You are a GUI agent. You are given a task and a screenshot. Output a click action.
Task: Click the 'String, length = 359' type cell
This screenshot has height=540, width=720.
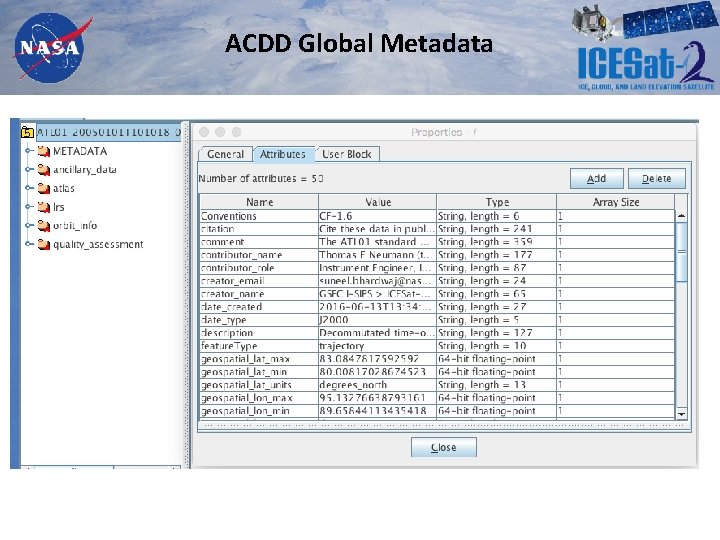point(496,242)
